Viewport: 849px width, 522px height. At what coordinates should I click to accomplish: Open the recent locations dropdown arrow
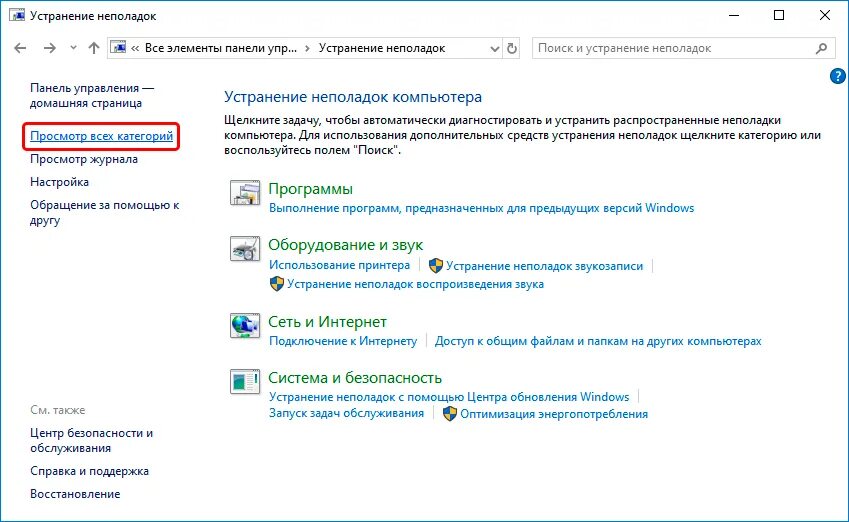(73, 48)
